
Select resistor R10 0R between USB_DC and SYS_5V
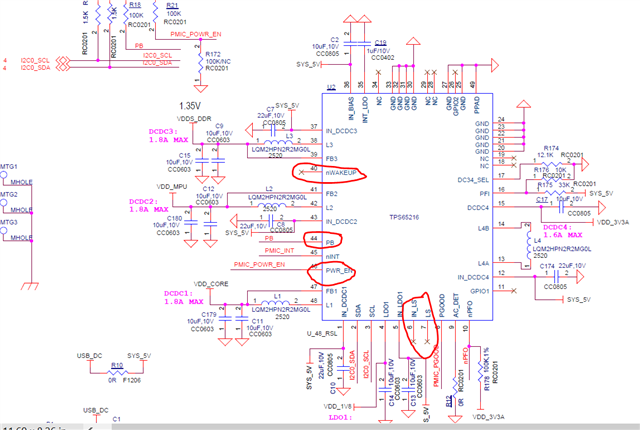pyautogui.click(x=117, y=372)
